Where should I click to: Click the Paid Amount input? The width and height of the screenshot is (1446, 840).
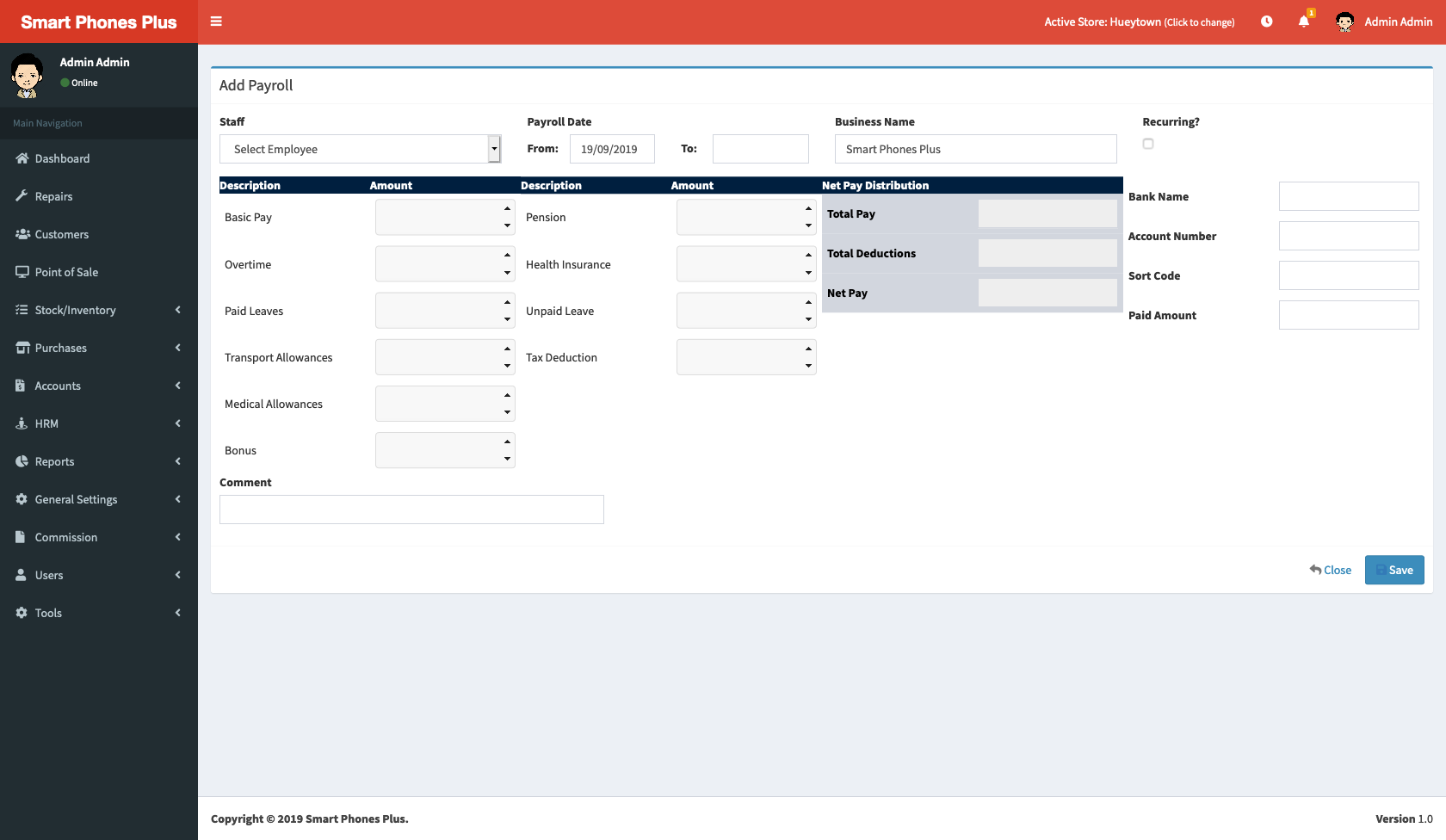tap(1349, 315)
